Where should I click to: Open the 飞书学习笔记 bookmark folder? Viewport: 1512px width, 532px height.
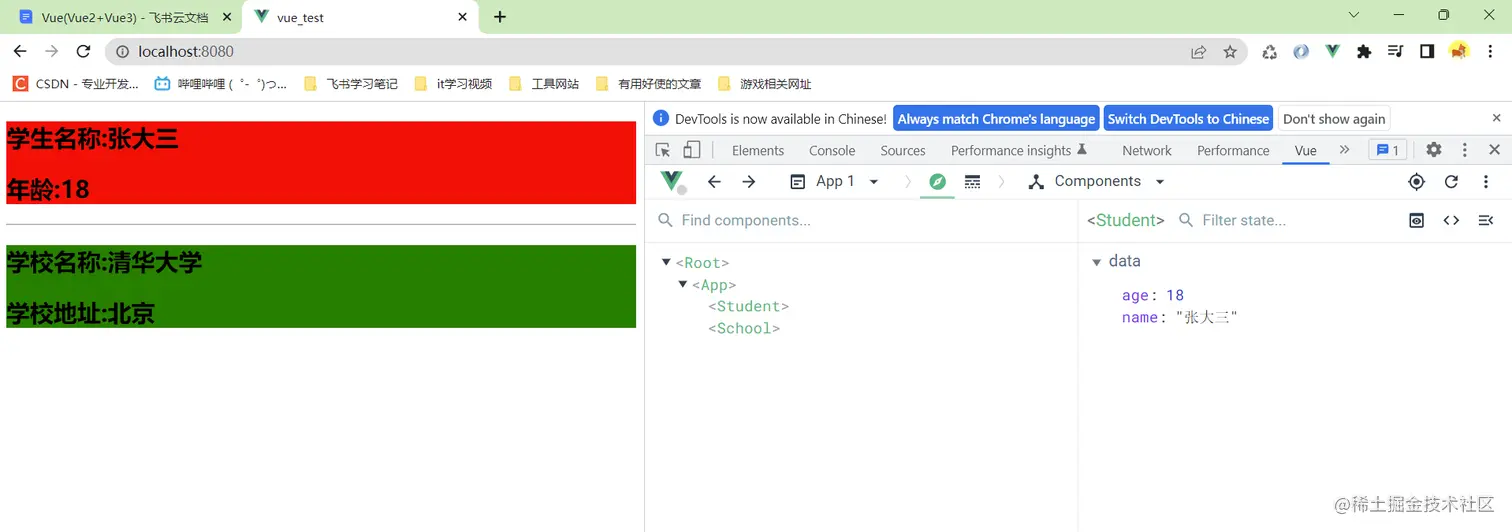point(351,84)
